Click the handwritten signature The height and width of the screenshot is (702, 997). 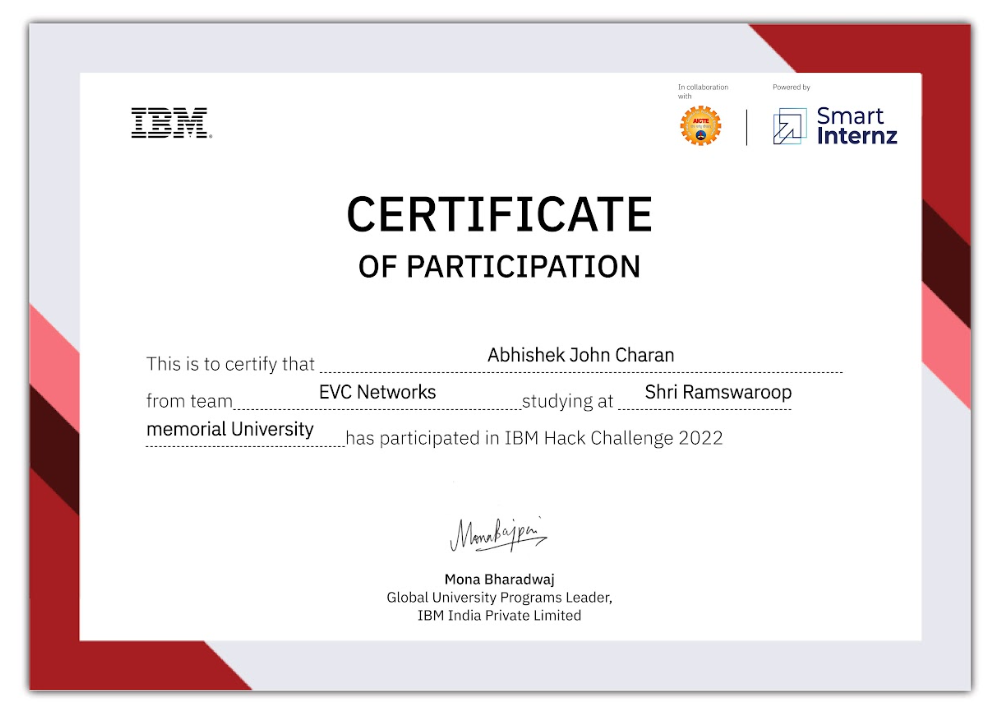pyautogui.click(x=498, y=534)
